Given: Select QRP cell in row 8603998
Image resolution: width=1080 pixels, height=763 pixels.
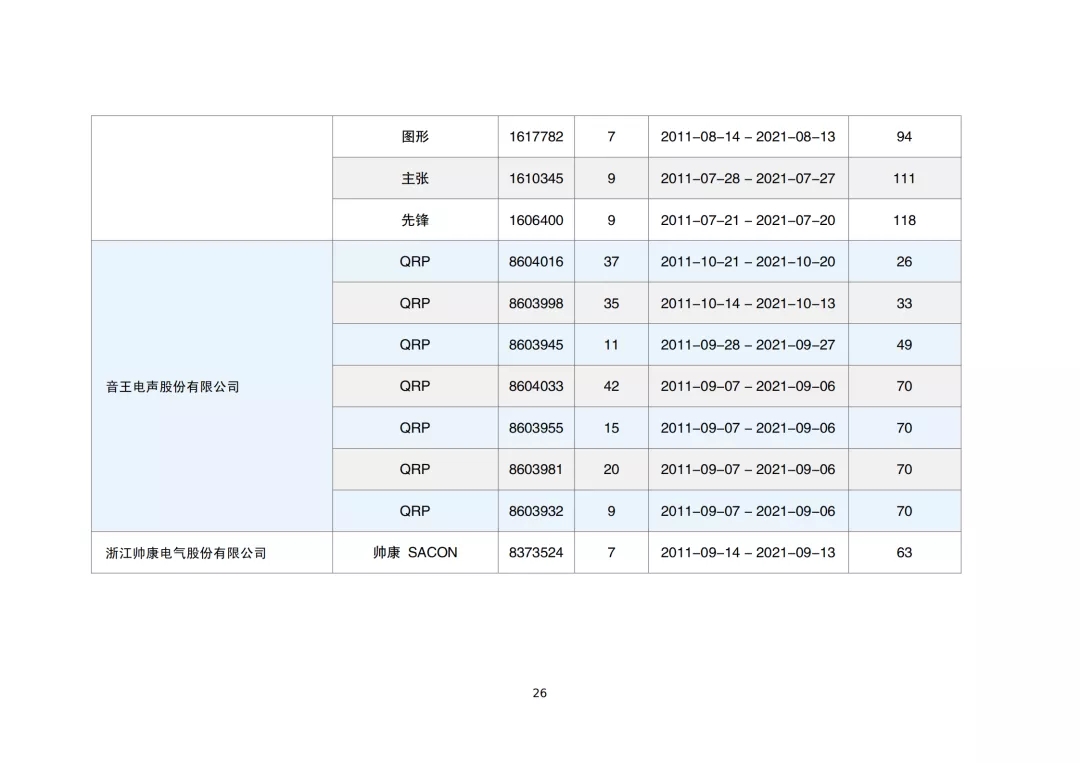Looking at the screenshot, I should point(415,303).
